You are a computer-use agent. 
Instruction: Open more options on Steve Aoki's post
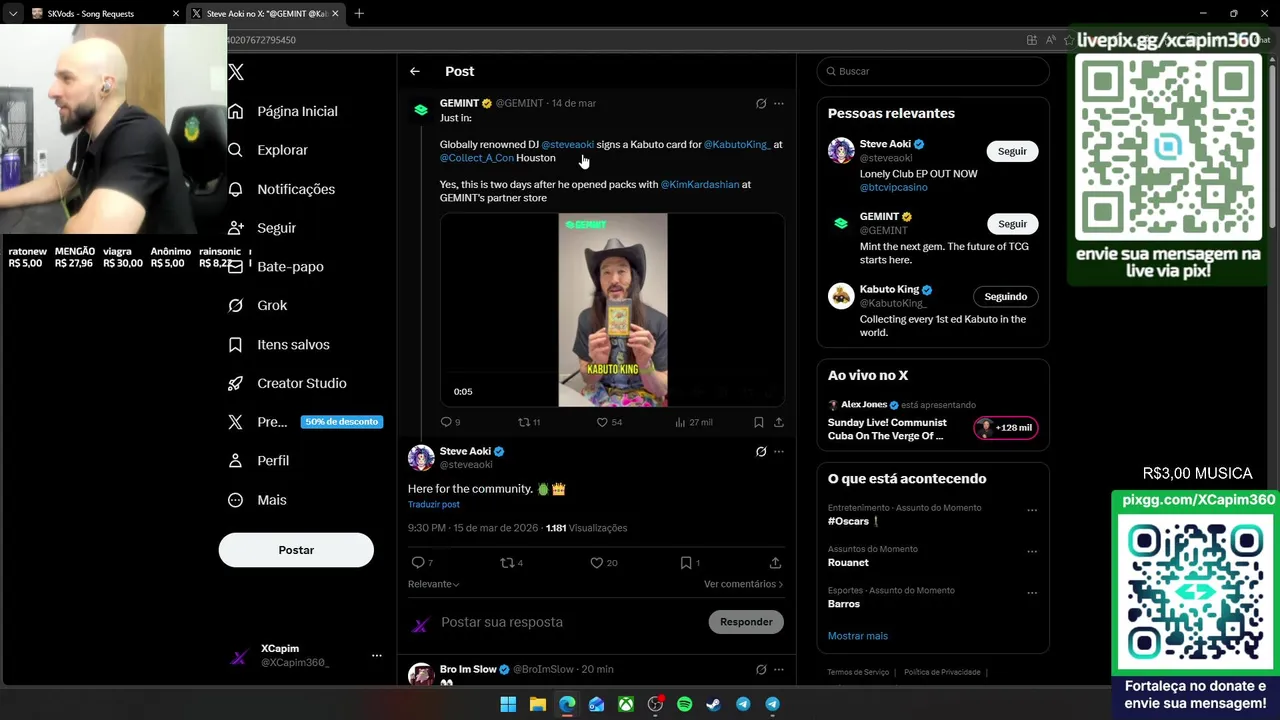(x=779, y=452)
